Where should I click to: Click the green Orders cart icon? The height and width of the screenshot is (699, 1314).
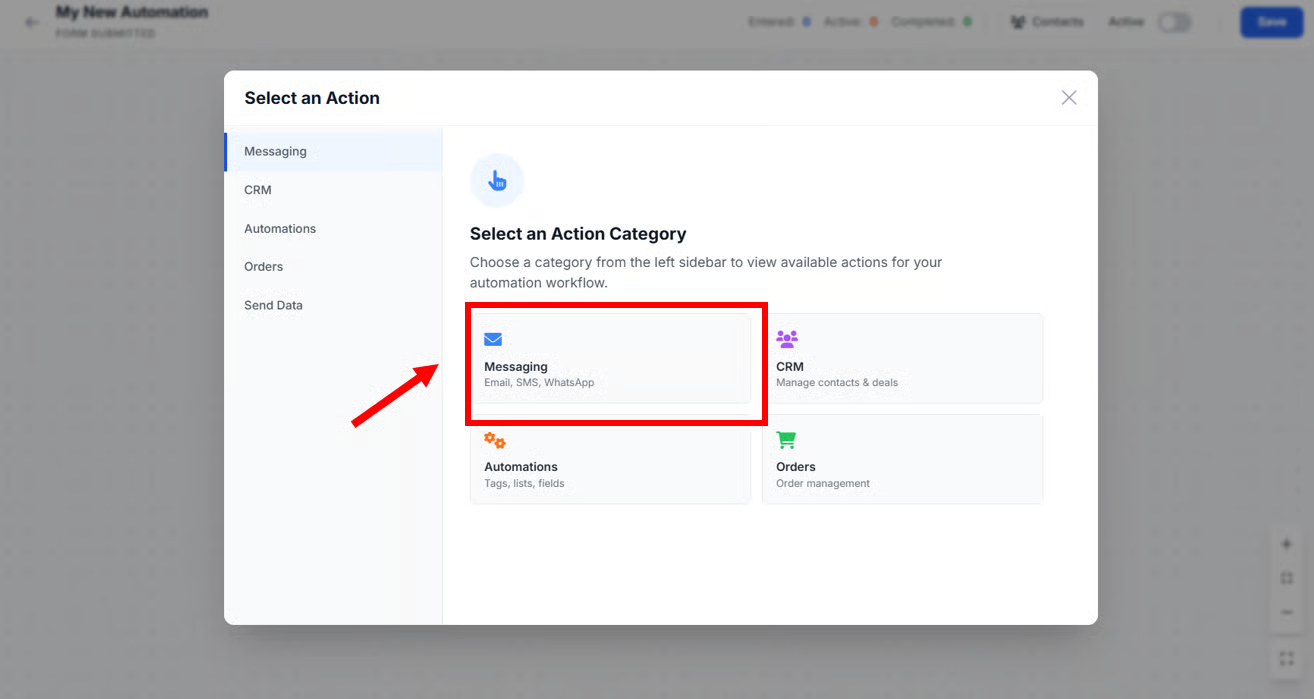click(786, 440)
